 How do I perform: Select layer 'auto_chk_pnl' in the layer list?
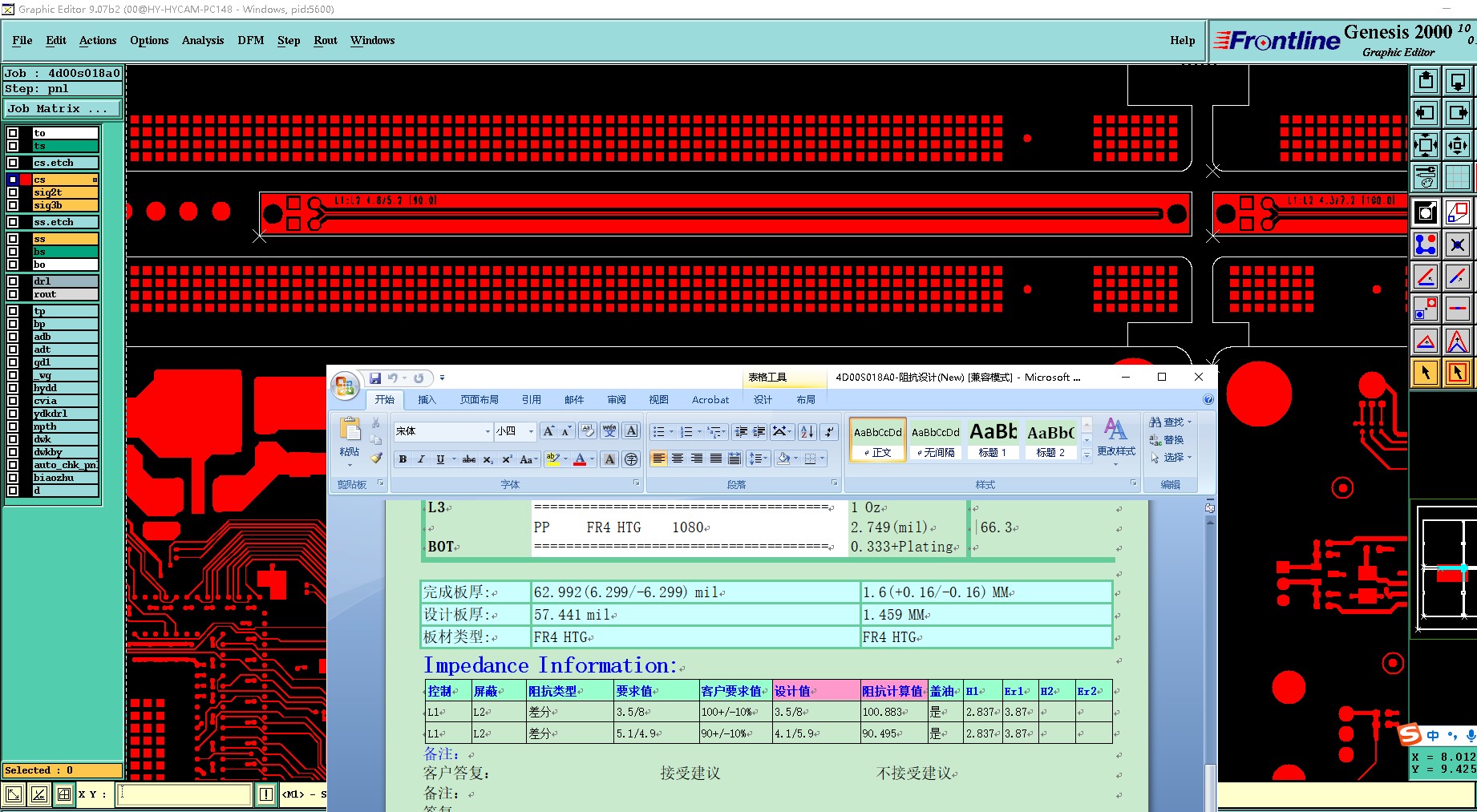click(x=65, y=465)
